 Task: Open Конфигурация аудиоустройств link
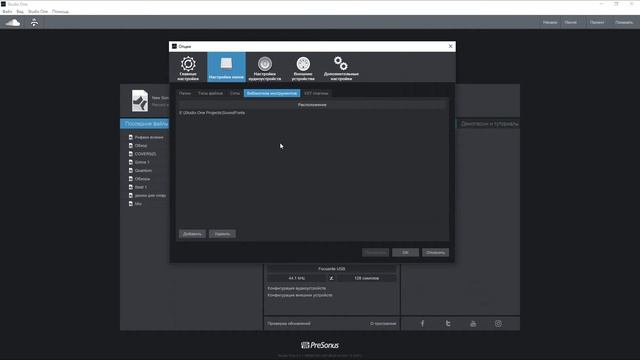(297, 288)
